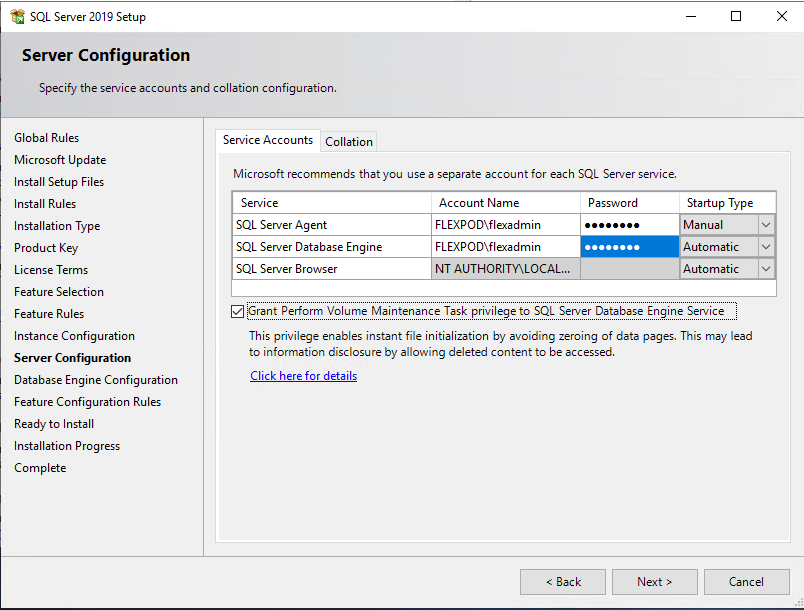Select Install Setup Files step
Image resolution: width=804 pixels, height=610 pixels.
point(59,182)
